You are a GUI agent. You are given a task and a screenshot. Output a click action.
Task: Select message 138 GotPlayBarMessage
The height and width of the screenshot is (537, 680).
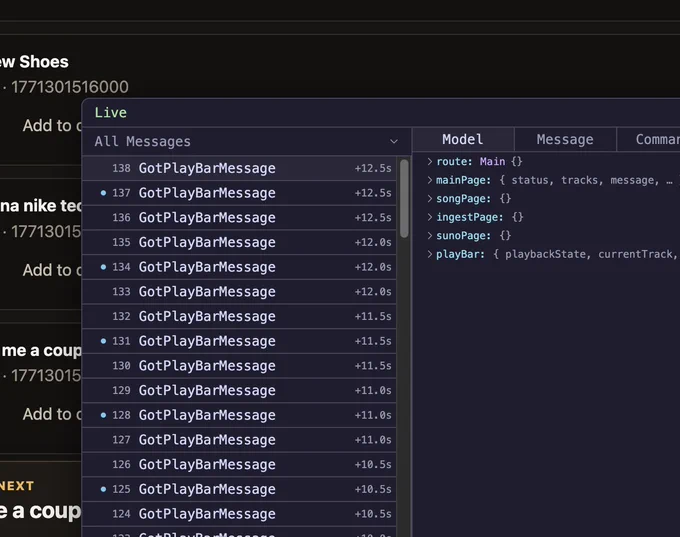tap(239, 168)
